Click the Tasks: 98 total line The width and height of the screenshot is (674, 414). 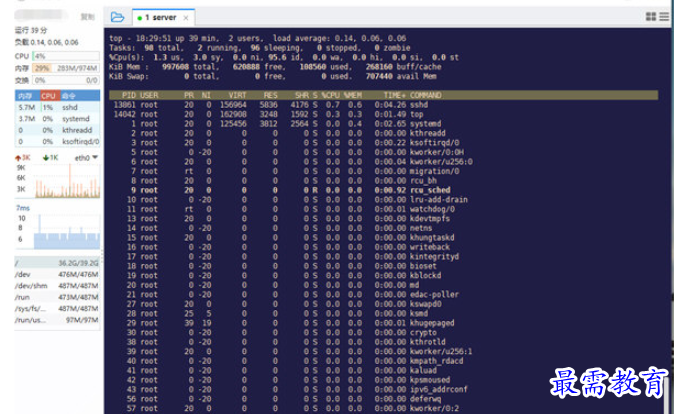pyautogui.click(x=260, y=48)
